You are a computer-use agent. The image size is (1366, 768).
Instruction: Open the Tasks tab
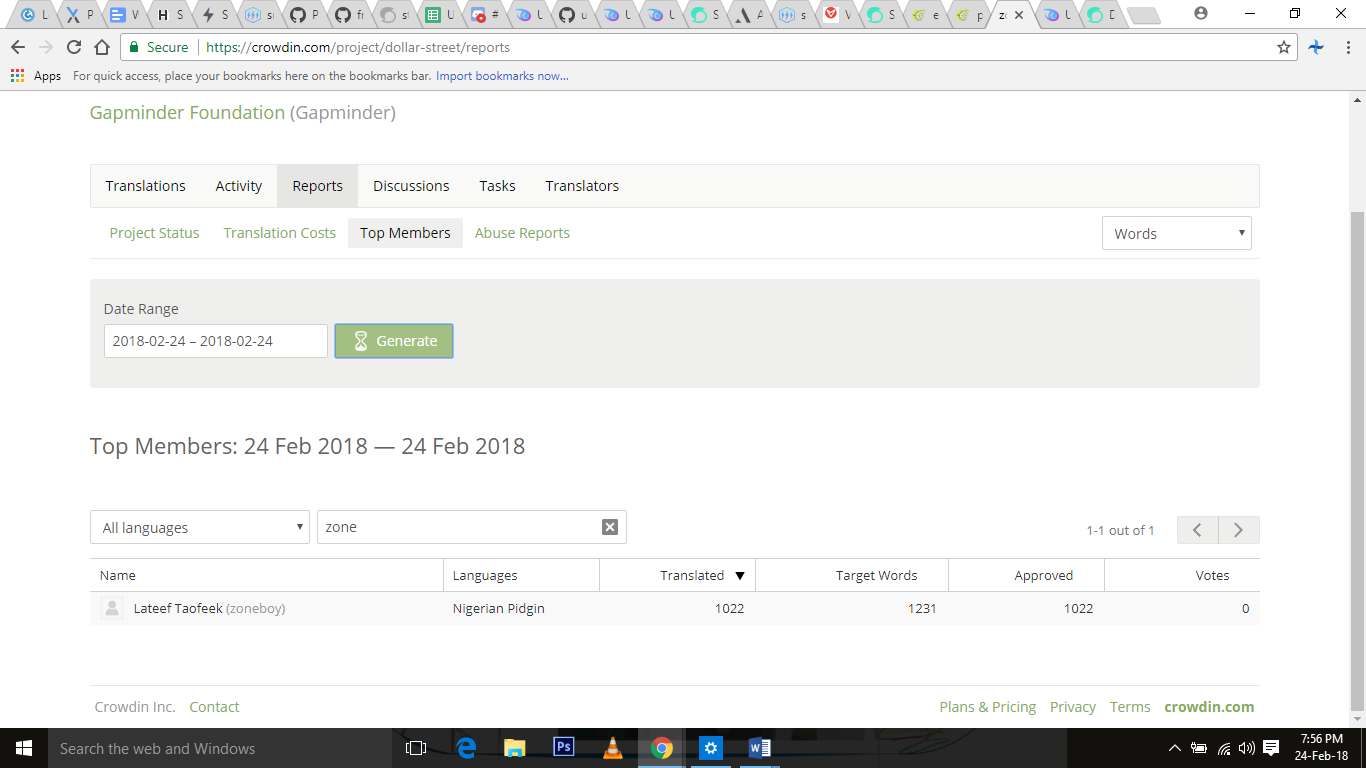(x=497, y=186)
